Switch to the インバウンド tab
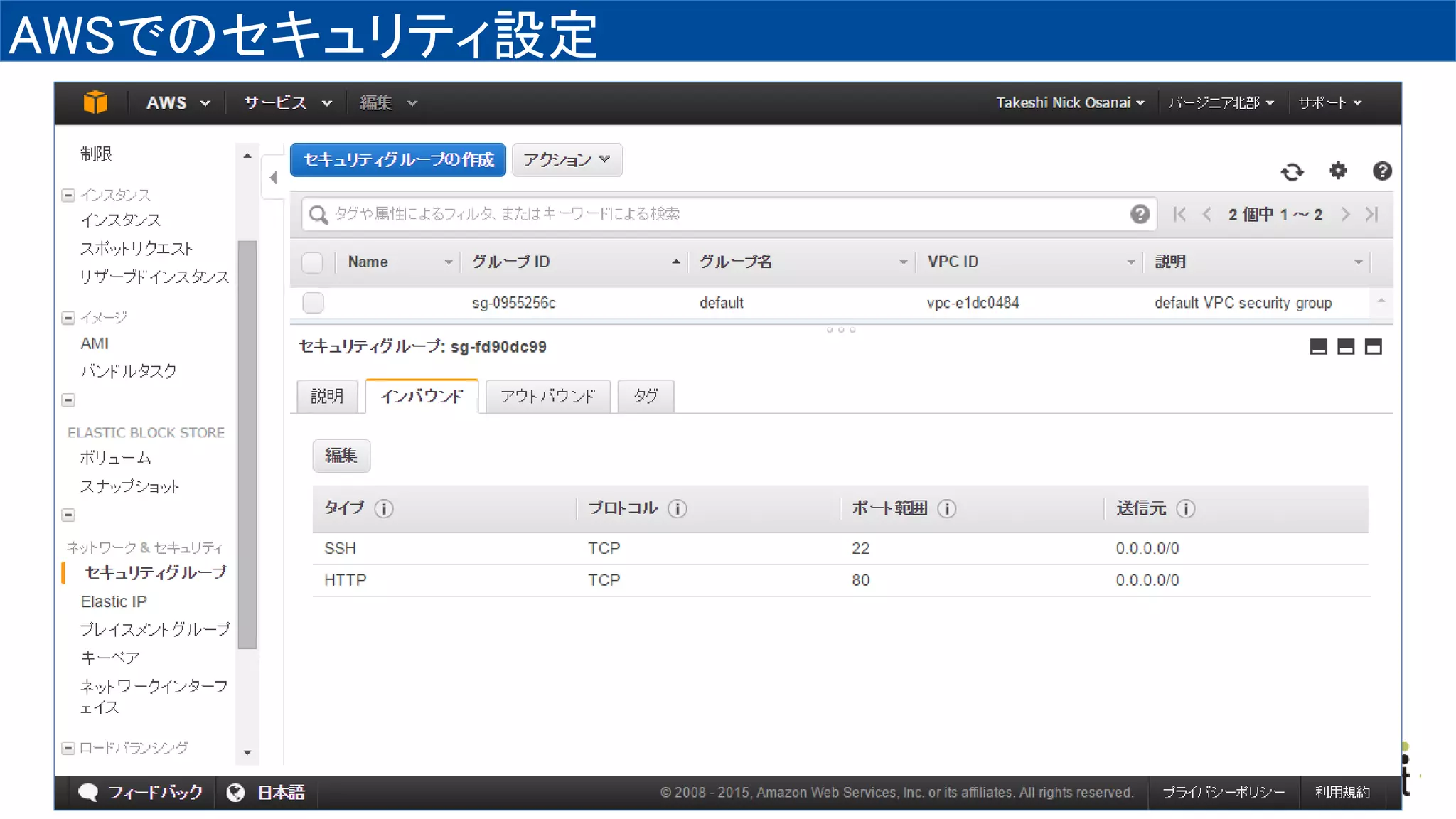 [x=422, y=396]
